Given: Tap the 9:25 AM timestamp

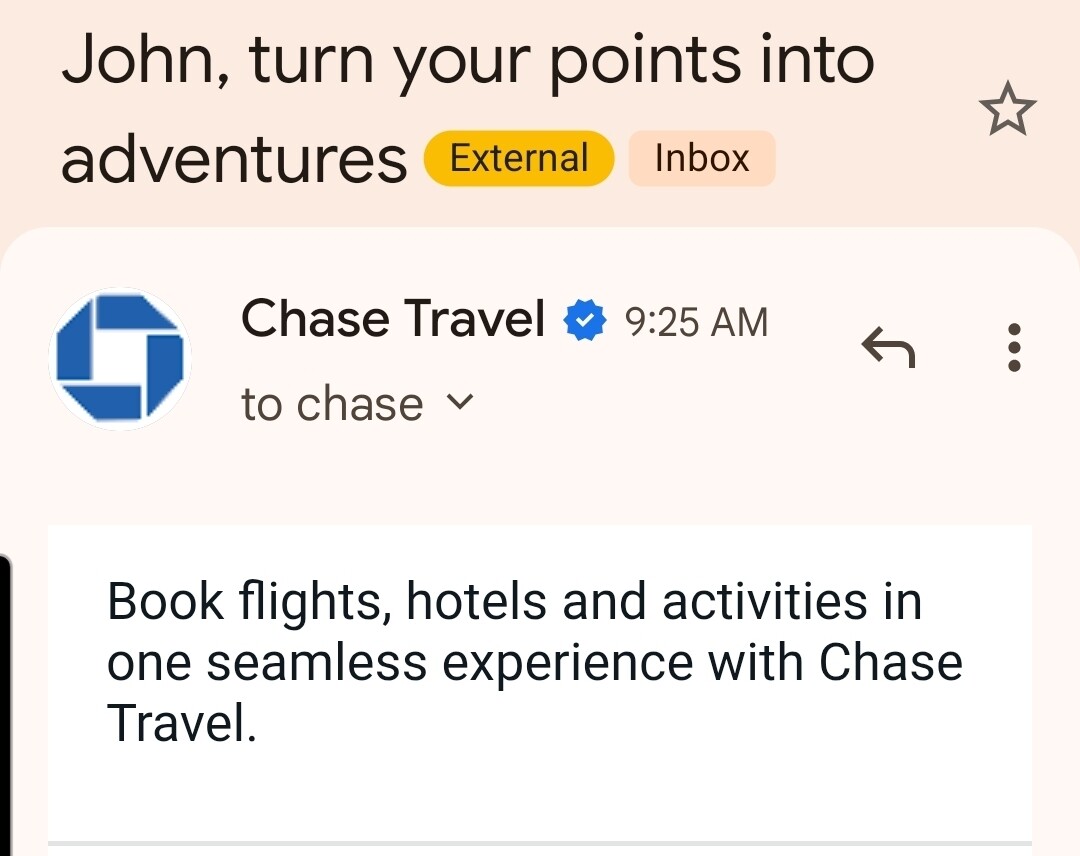Looking at the screenshot, I should (x=696, y=322).
